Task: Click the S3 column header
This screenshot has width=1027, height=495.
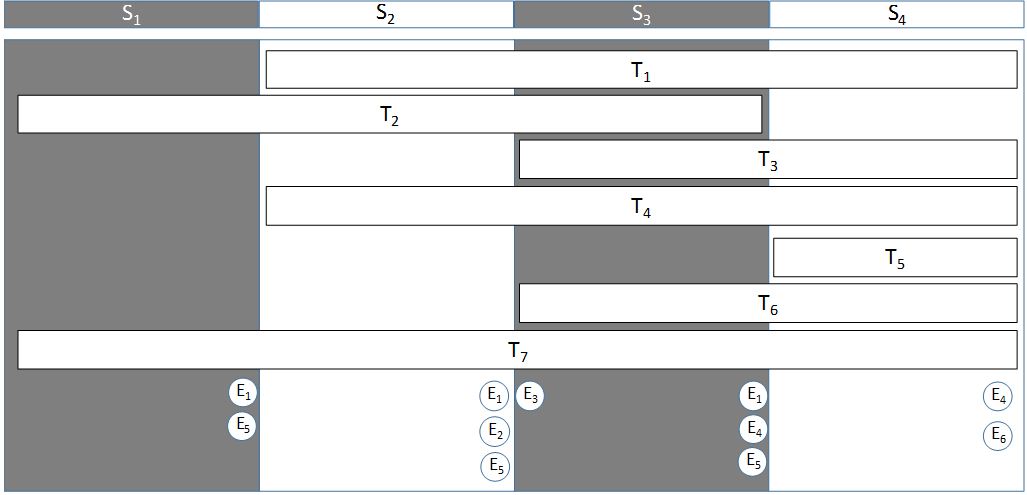Action: click(641, 14)
